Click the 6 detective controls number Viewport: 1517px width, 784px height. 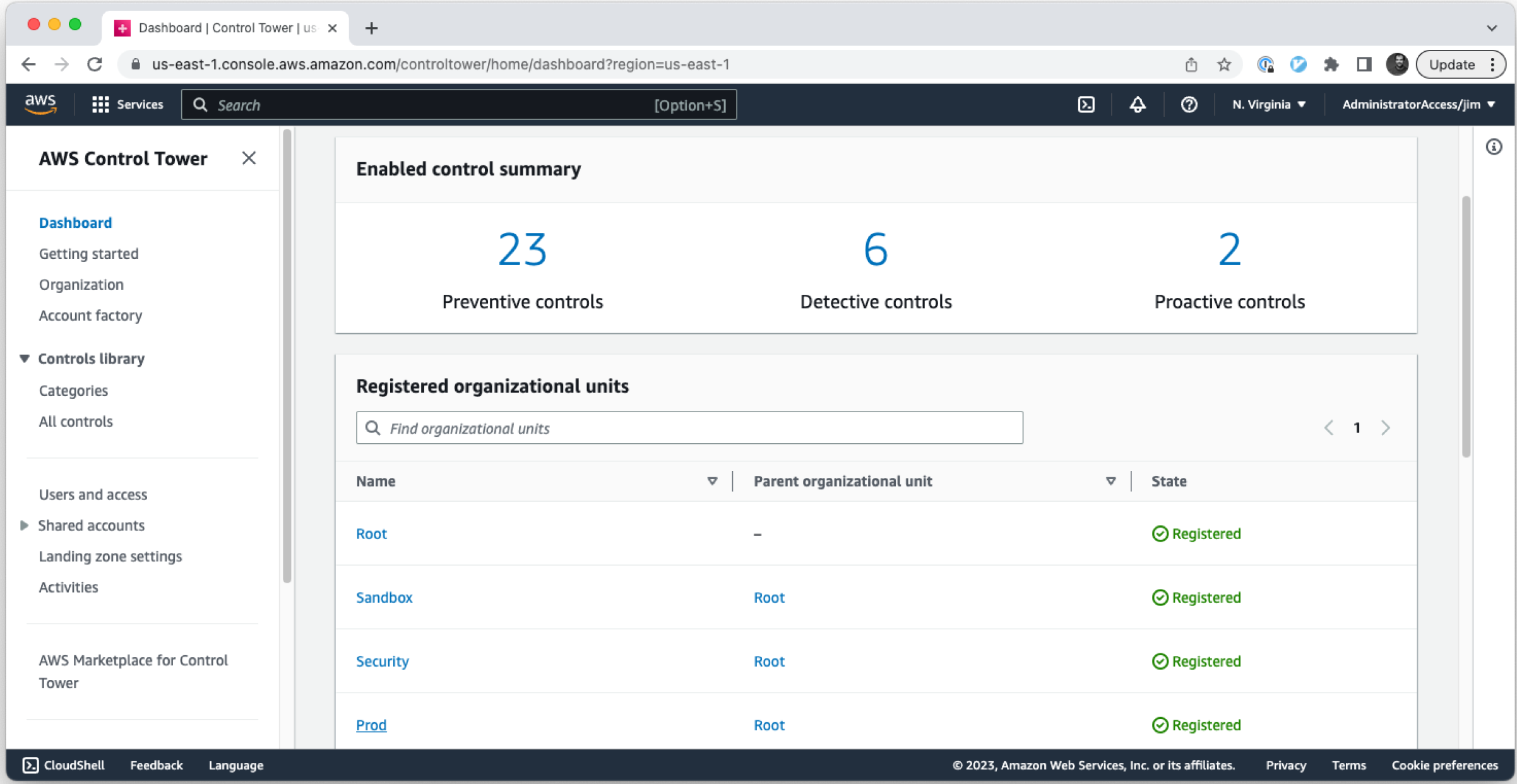point(876,249)
